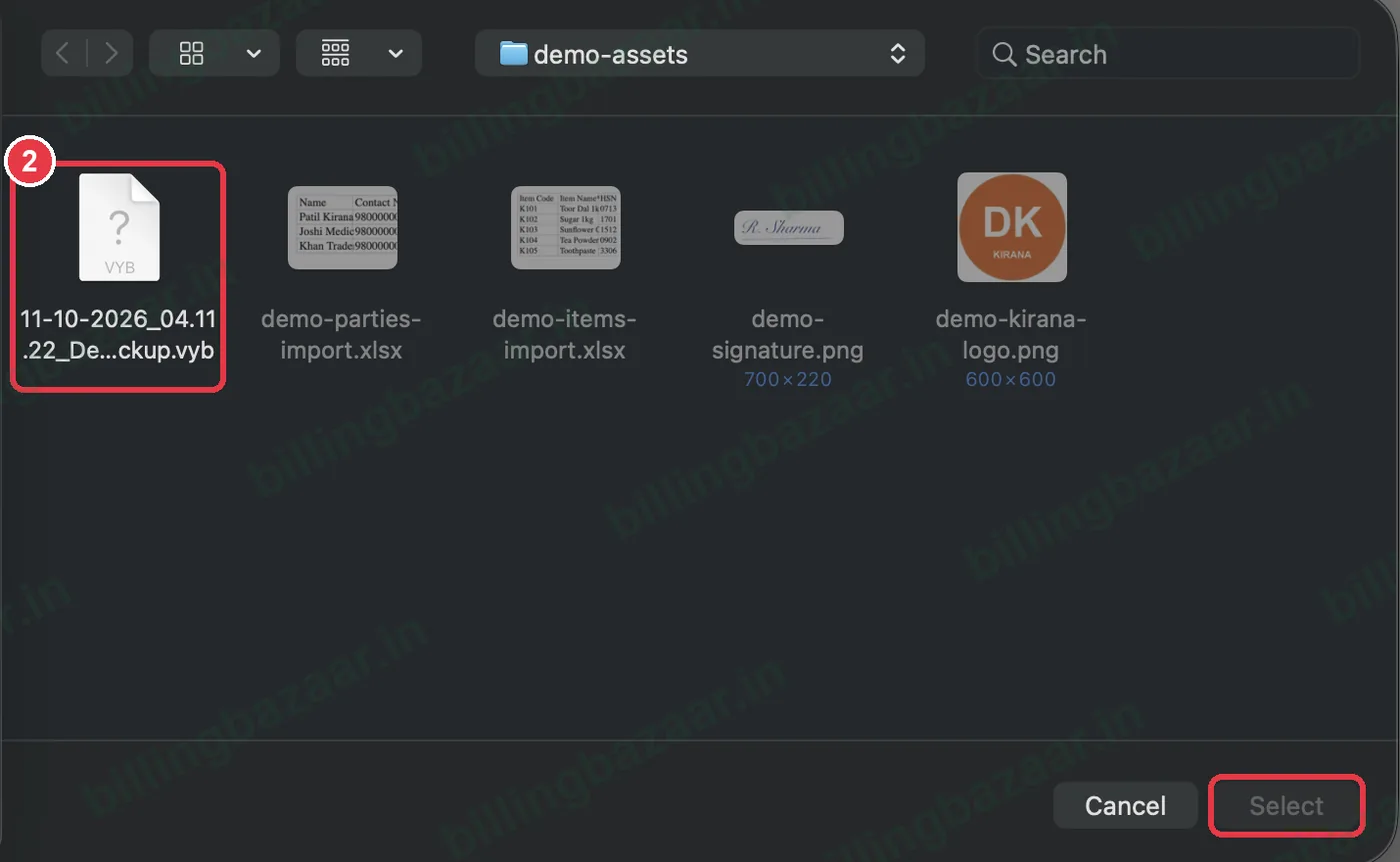The width and height of the screenshot is (1400, 862).
Task: Open the demo-assets folder path dropdown
Action: (699, 53)
